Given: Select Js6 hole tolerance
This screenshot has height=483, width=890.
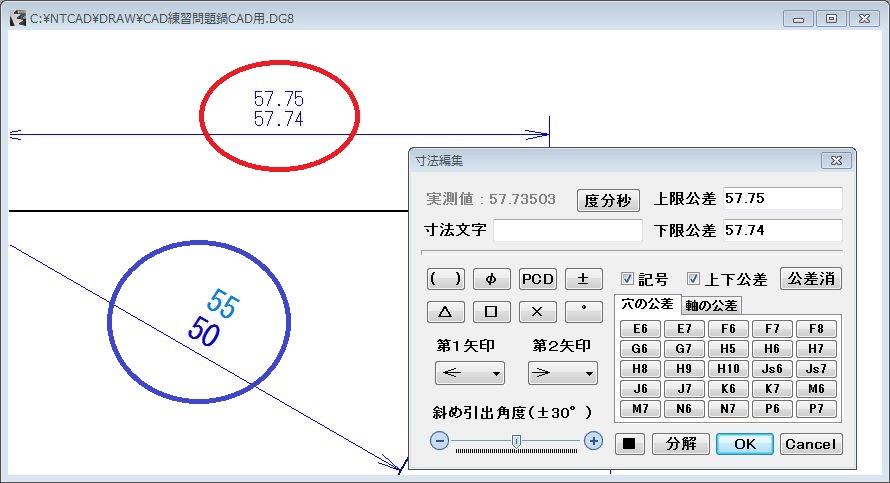Looking at the screenshot, I should (772, 369).
